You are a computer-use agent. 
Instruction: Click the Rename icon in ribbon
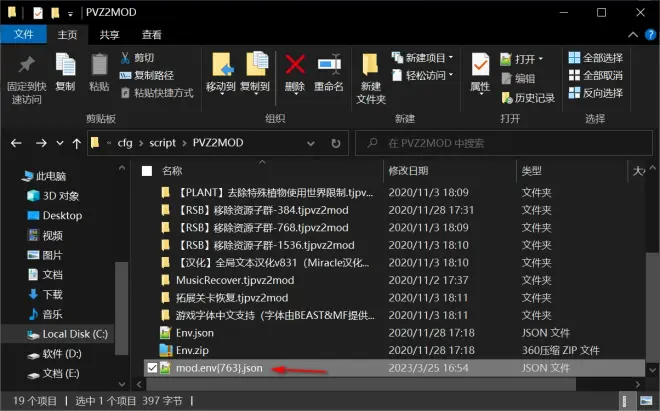coord(329,66)
